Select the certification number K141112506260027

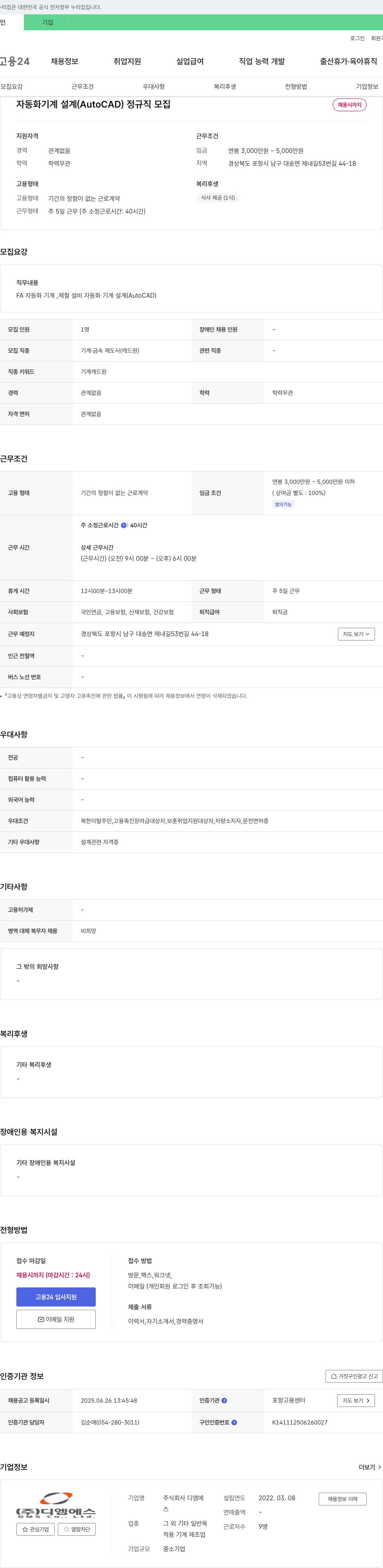[x=300, y=1423]
